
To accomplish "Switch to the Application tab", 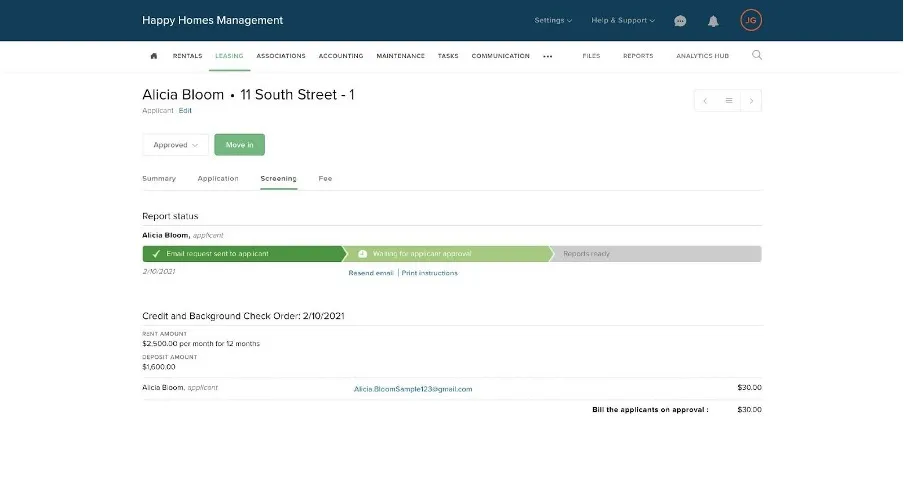I will 218,179.
